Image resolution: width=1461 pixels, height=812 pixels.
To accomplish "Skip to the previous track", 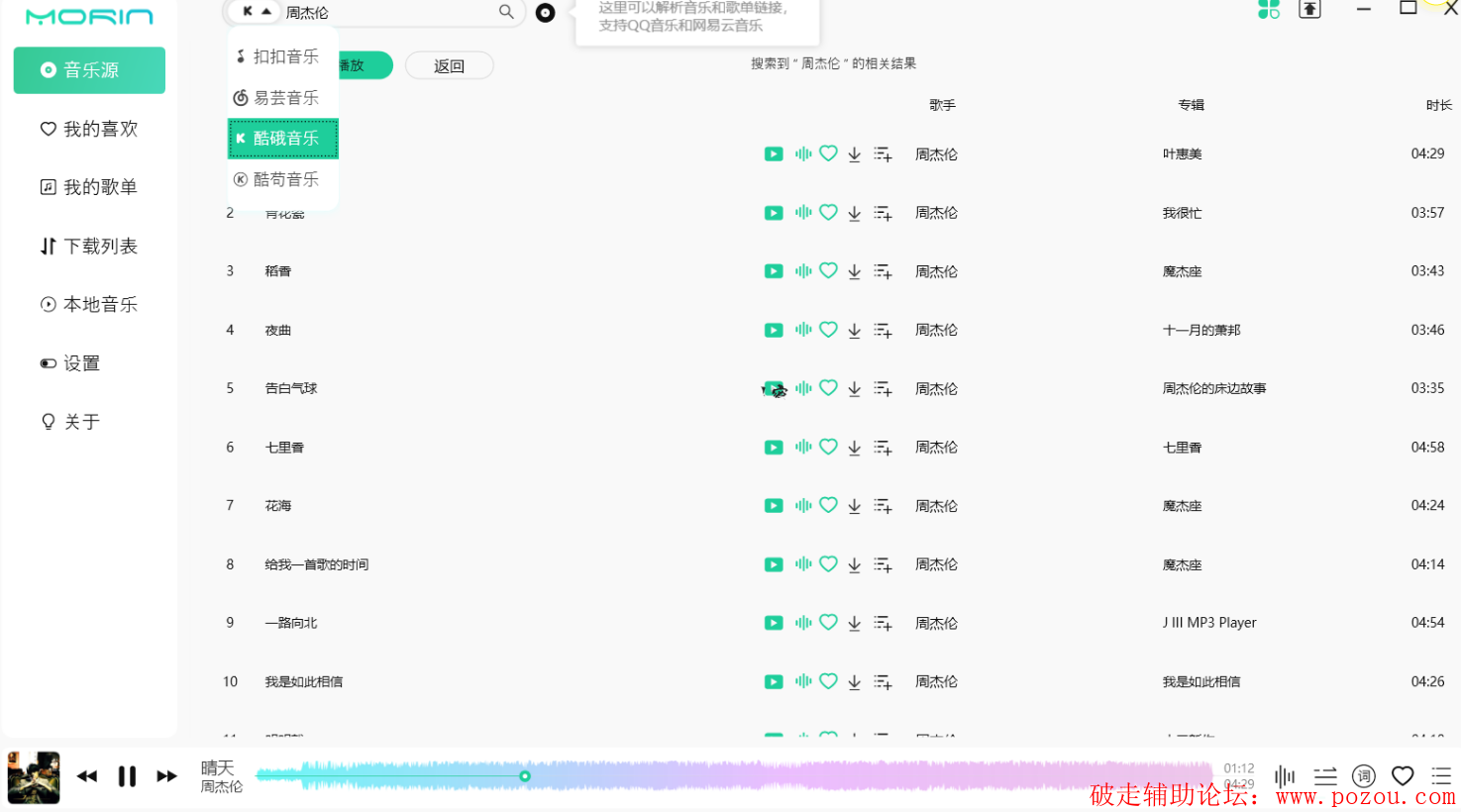I will pyautogui.click(x=87, y=776).
